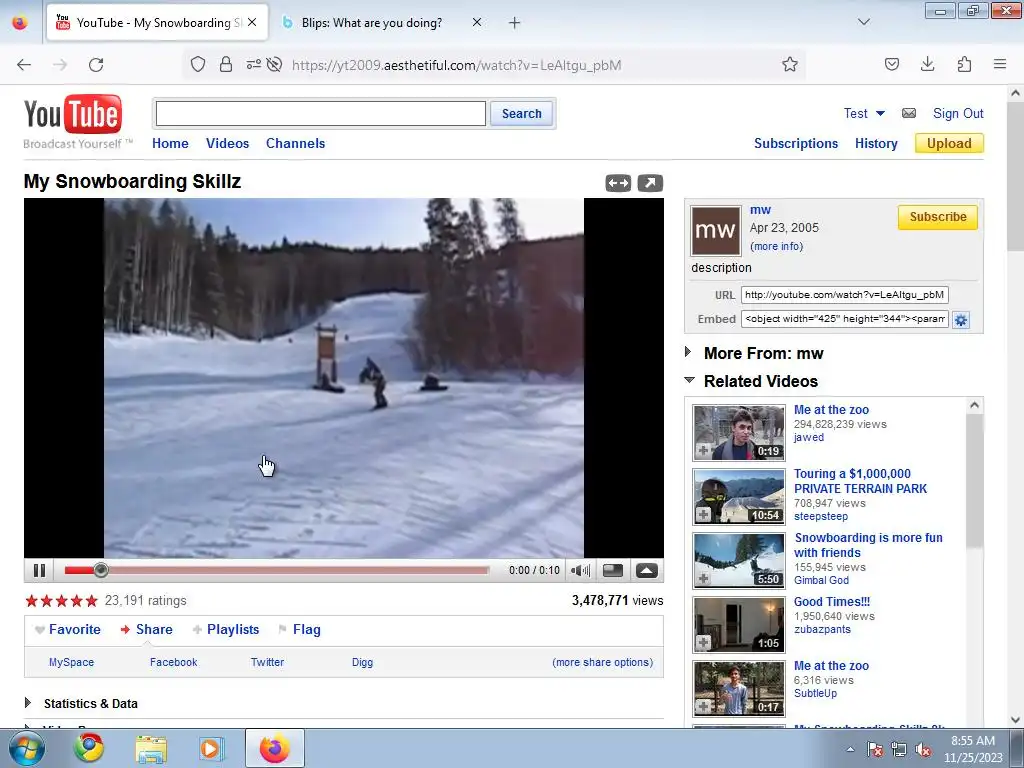The height and width of the screenshot is (768, 1024).
Task: Add 'Good Times!!!' video to queue
Action: pos(703,643)
